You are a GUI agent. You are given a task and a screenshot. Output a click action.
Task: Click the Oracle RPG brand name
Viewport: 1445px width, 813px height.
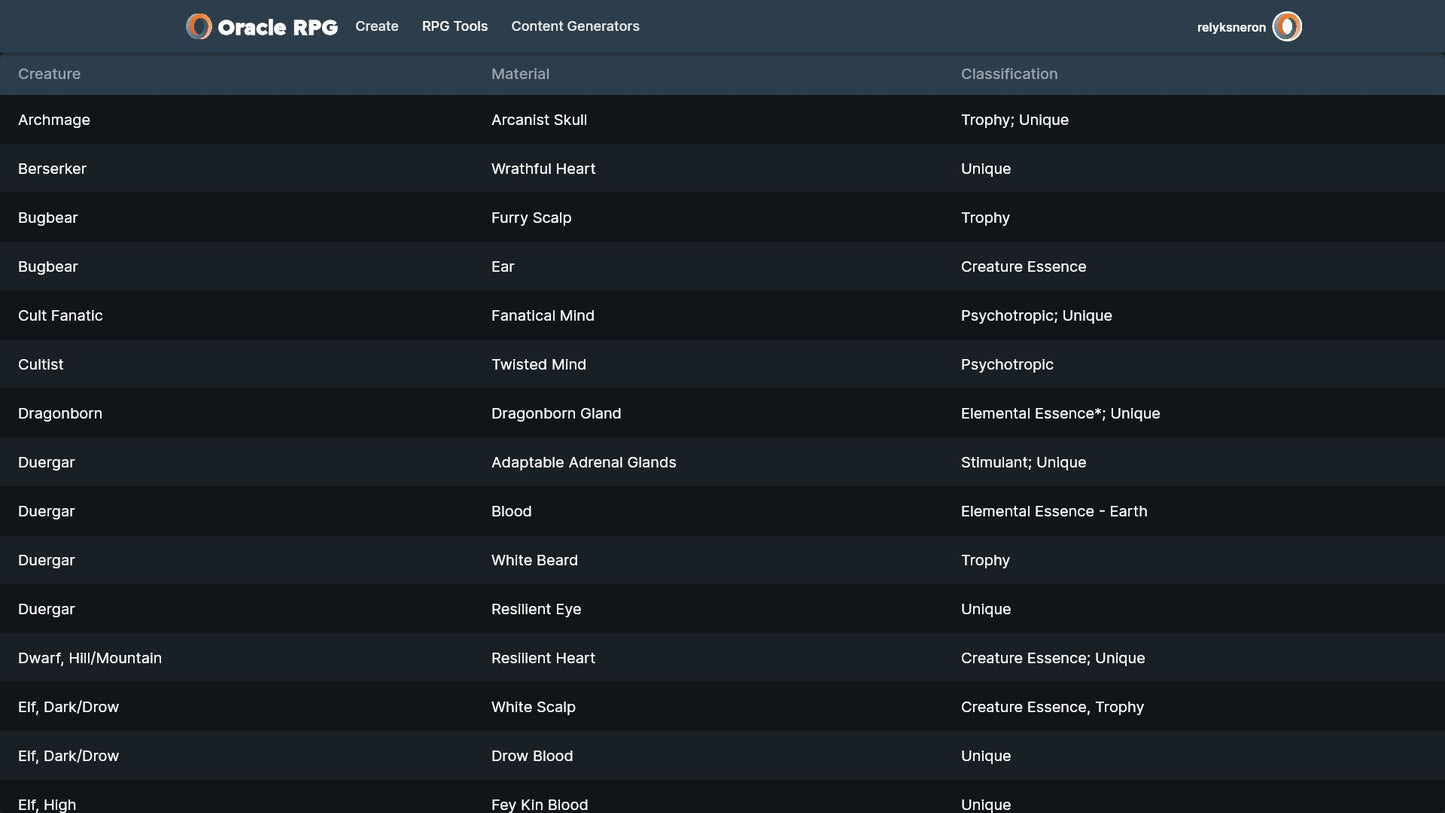click(x=277, y=28)
